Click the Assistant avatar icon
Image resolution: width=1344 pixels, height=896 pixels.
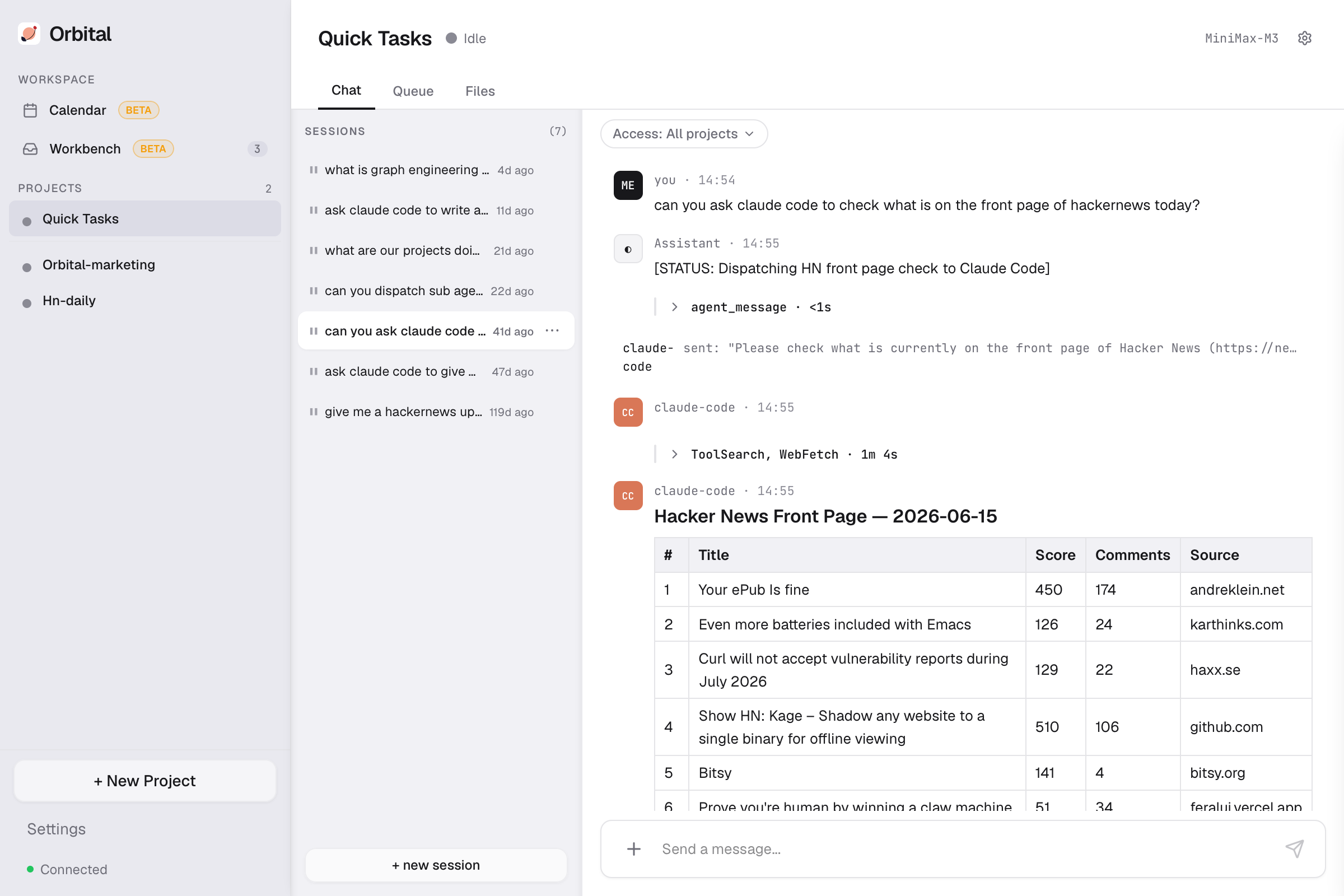628,249
